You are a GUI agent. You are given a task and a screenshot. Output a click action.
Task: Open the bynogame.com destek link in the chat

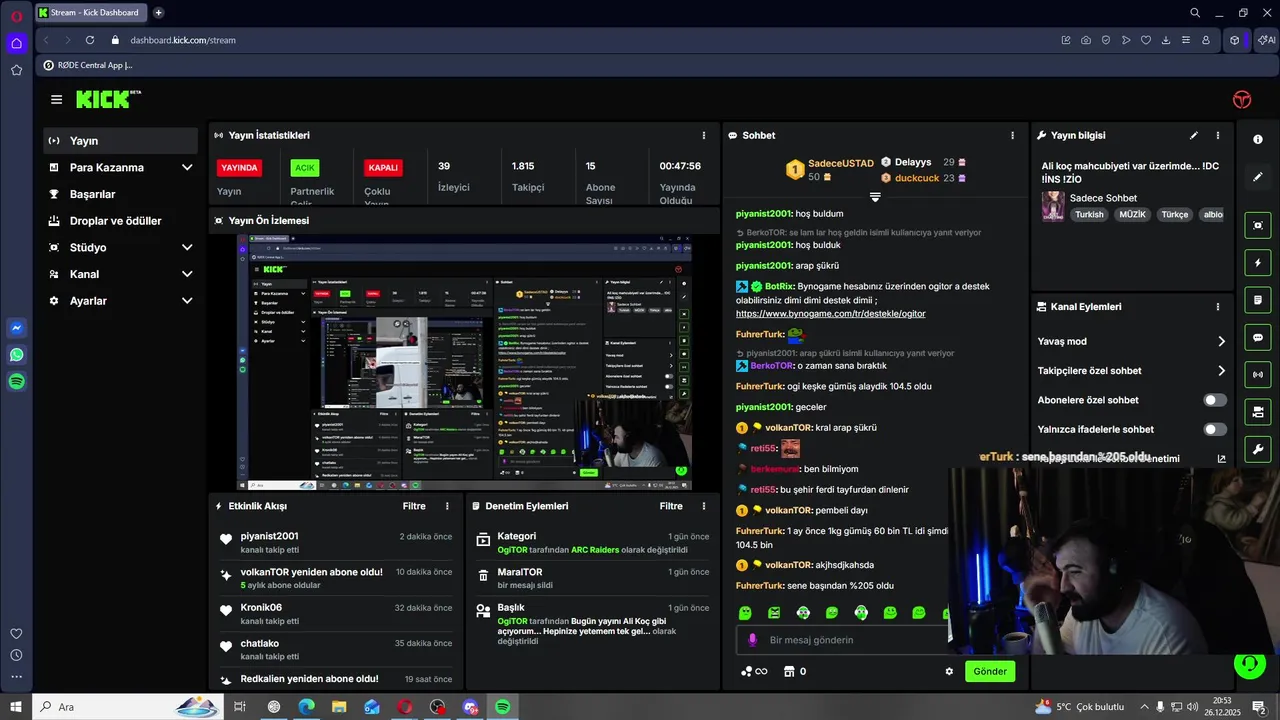[x=830, y=313]
